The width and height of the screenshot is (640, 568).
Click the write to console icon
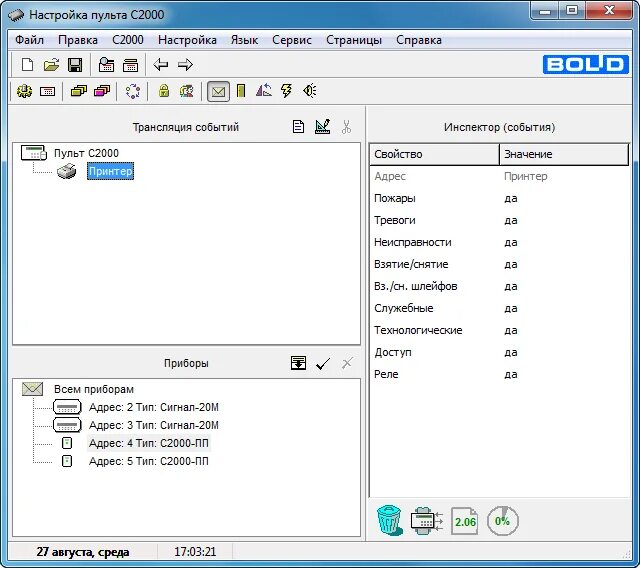tap(130, 64)
